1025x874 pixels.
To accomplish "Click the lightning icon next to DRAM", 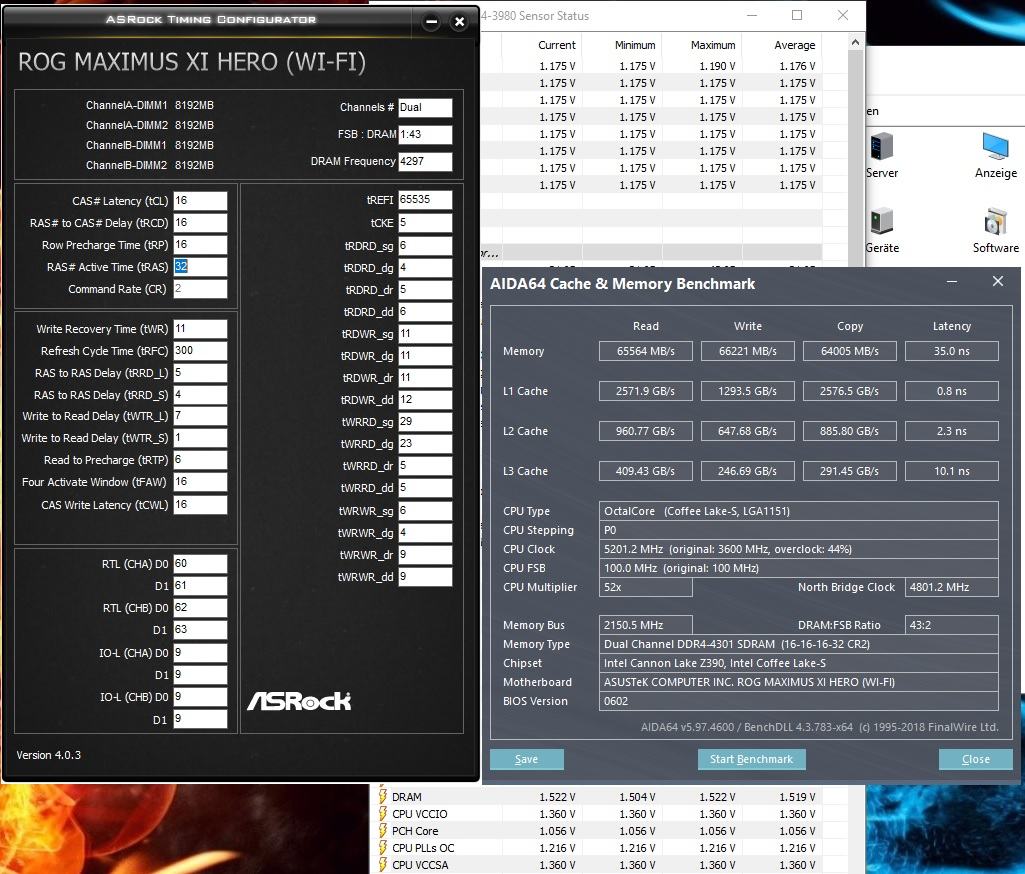I will click(x=383, y=796).
